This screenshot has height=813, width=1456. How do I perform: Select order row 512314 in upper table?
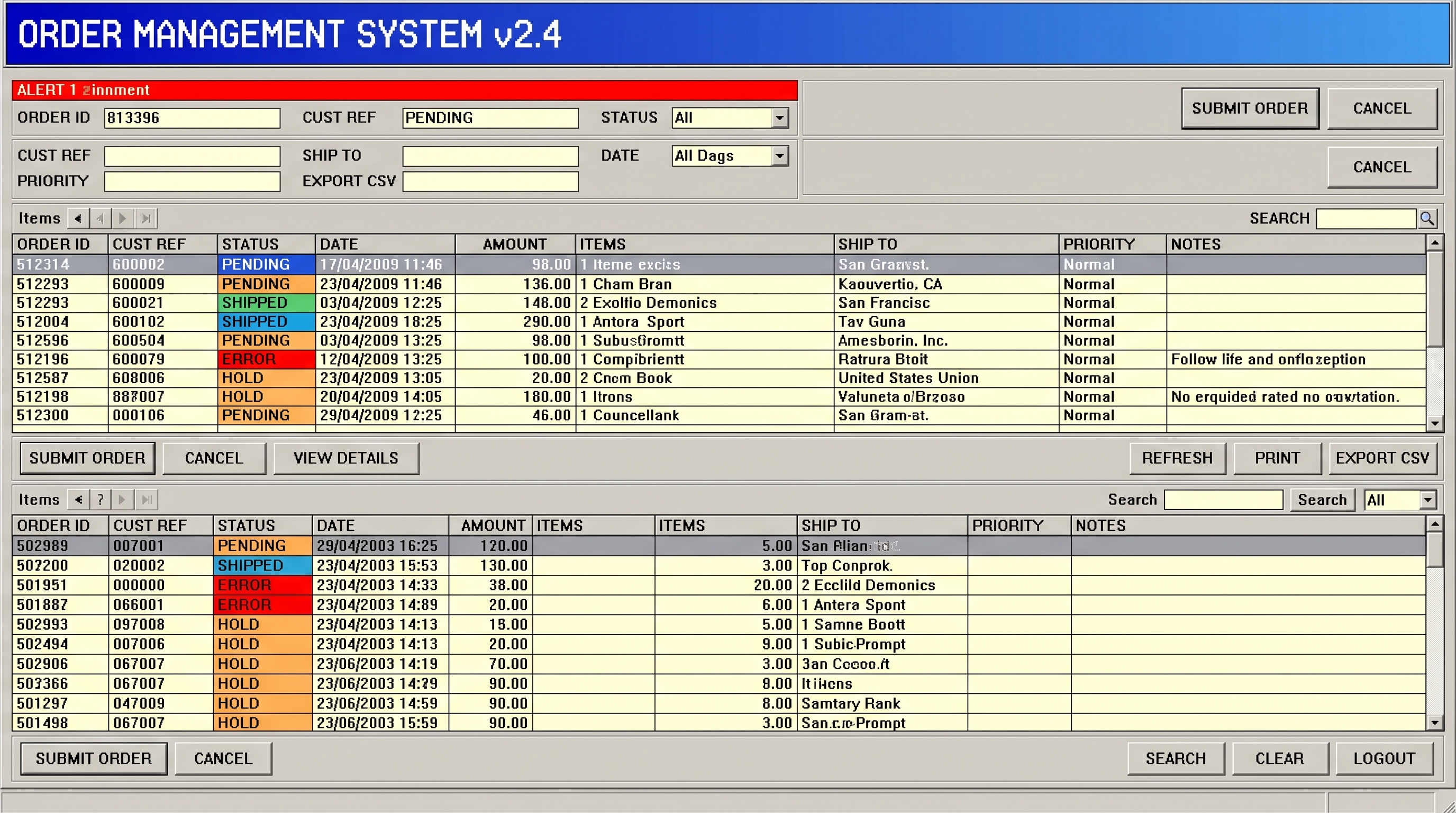coord(719,265)
